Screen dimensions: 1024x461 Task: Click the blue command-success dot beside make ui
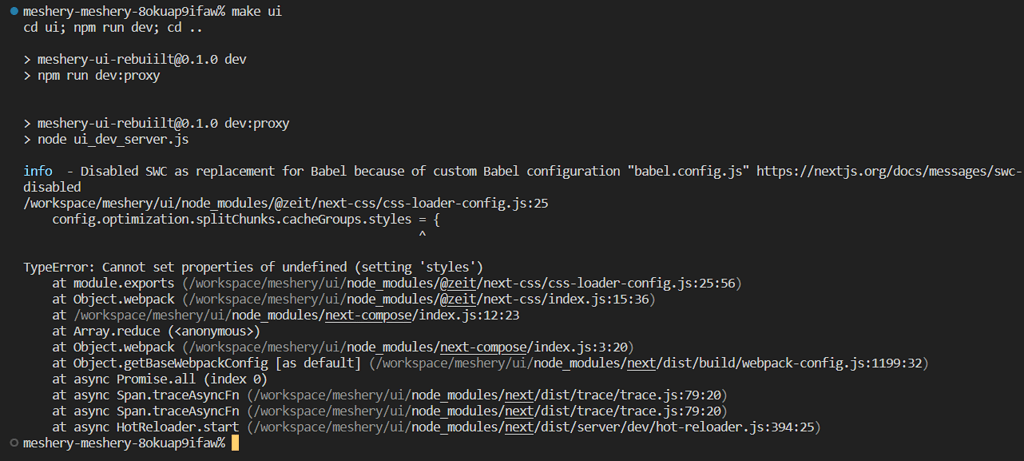14,12
